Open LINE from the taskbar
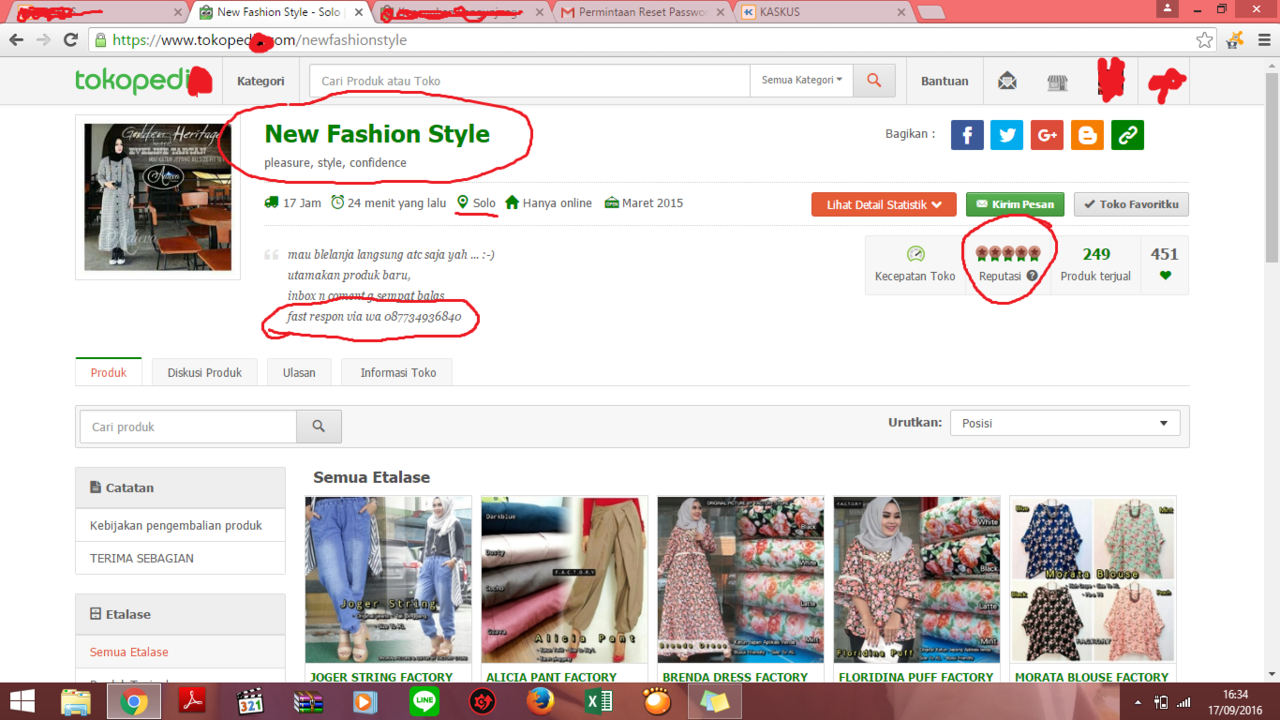The height and width of the screenshot is (720, 1280). point(424,702)
